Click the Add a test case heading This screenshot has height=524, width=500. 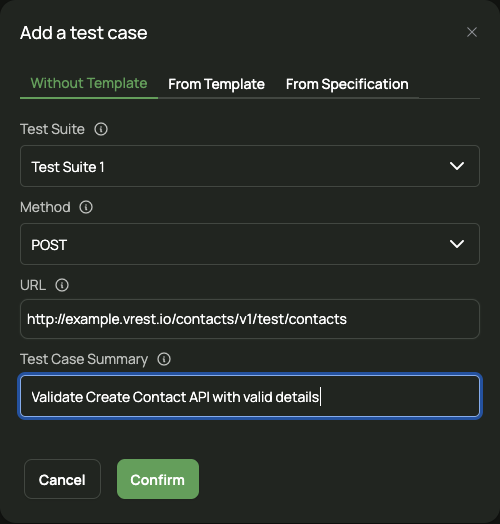coord(84,33)
